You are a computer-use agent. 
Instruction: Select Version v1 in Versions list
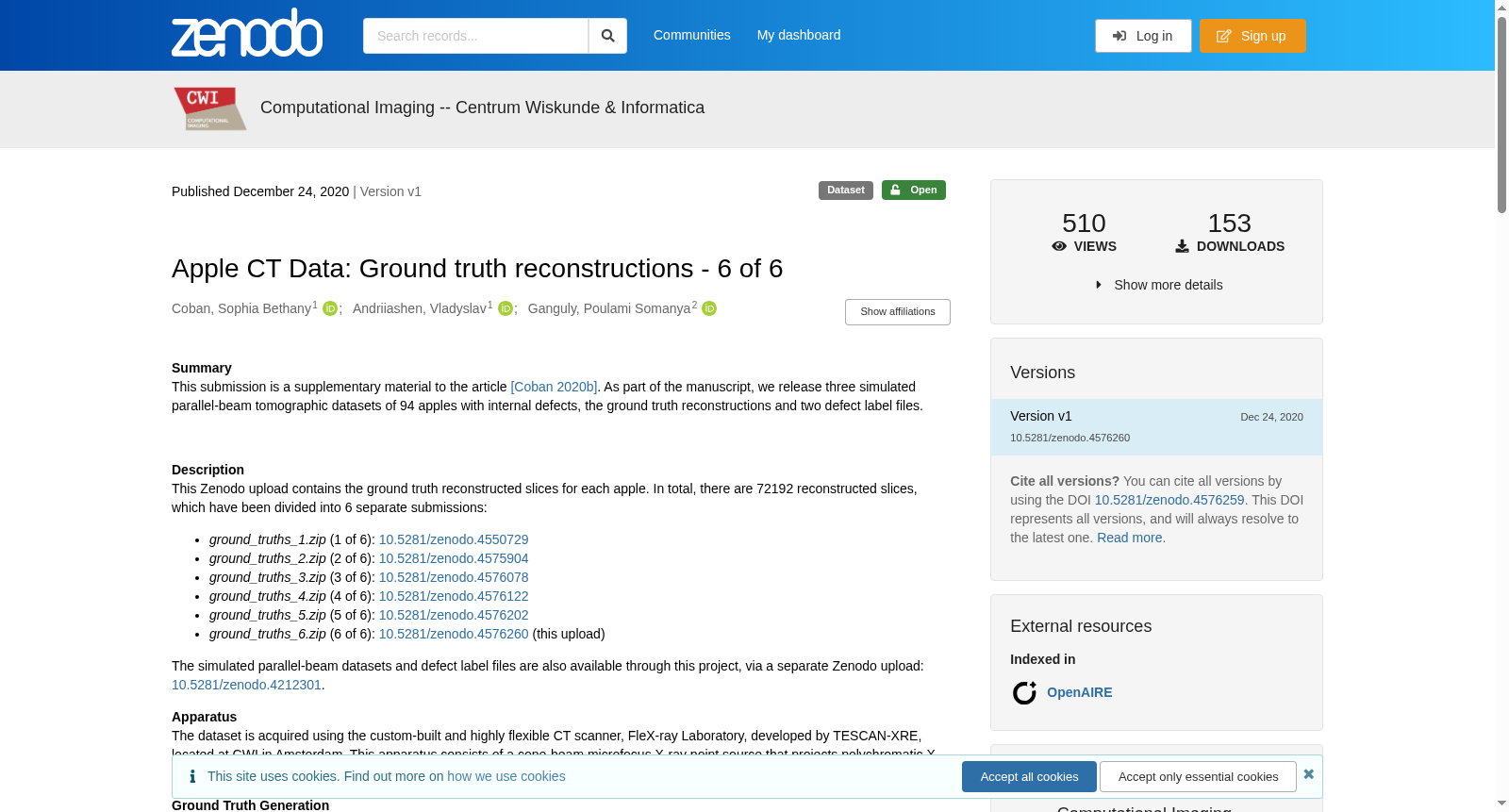(x=1156, y=427)
